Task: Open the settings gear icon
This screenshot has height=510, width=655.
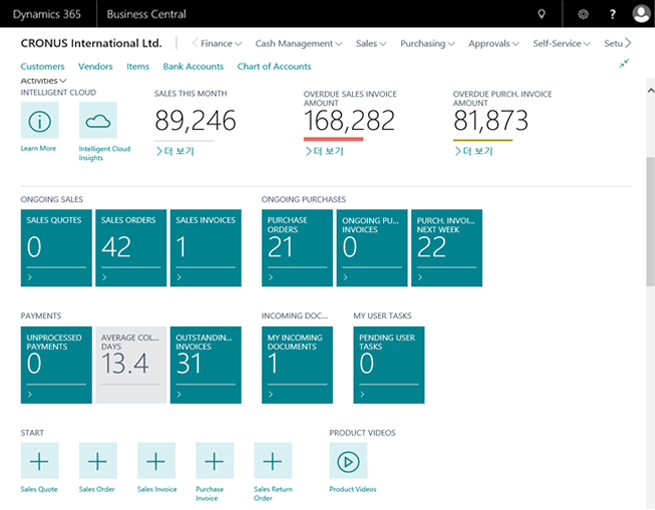Action: 583,14
